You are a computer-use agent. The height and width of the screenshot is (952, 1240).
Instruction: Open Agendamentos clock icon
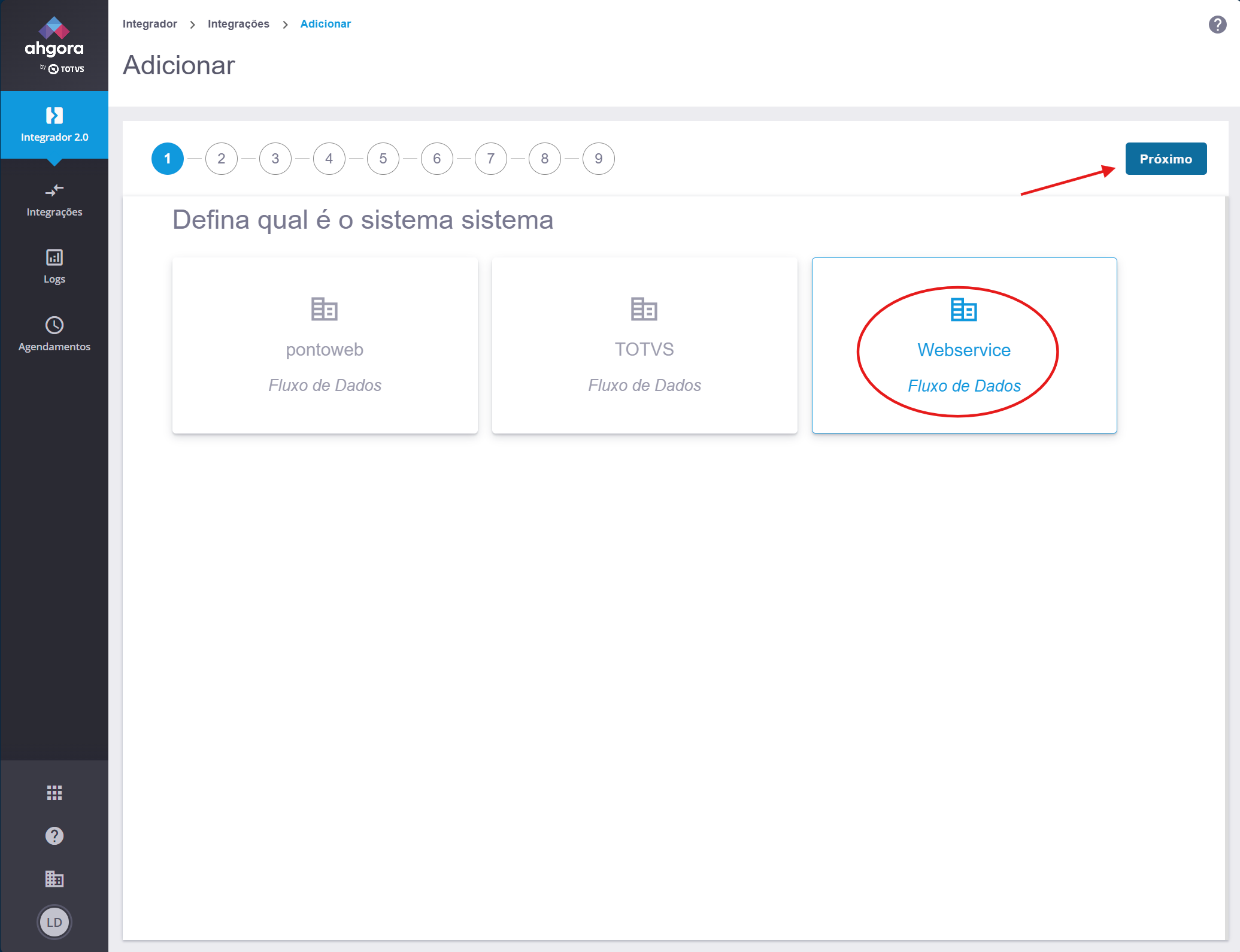pos(54,325)
